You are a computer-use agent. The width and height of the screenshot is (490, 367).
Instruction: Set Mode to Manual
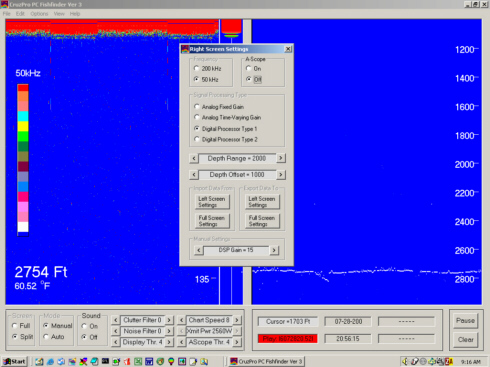pyautogui.click(x=58, y=326)
